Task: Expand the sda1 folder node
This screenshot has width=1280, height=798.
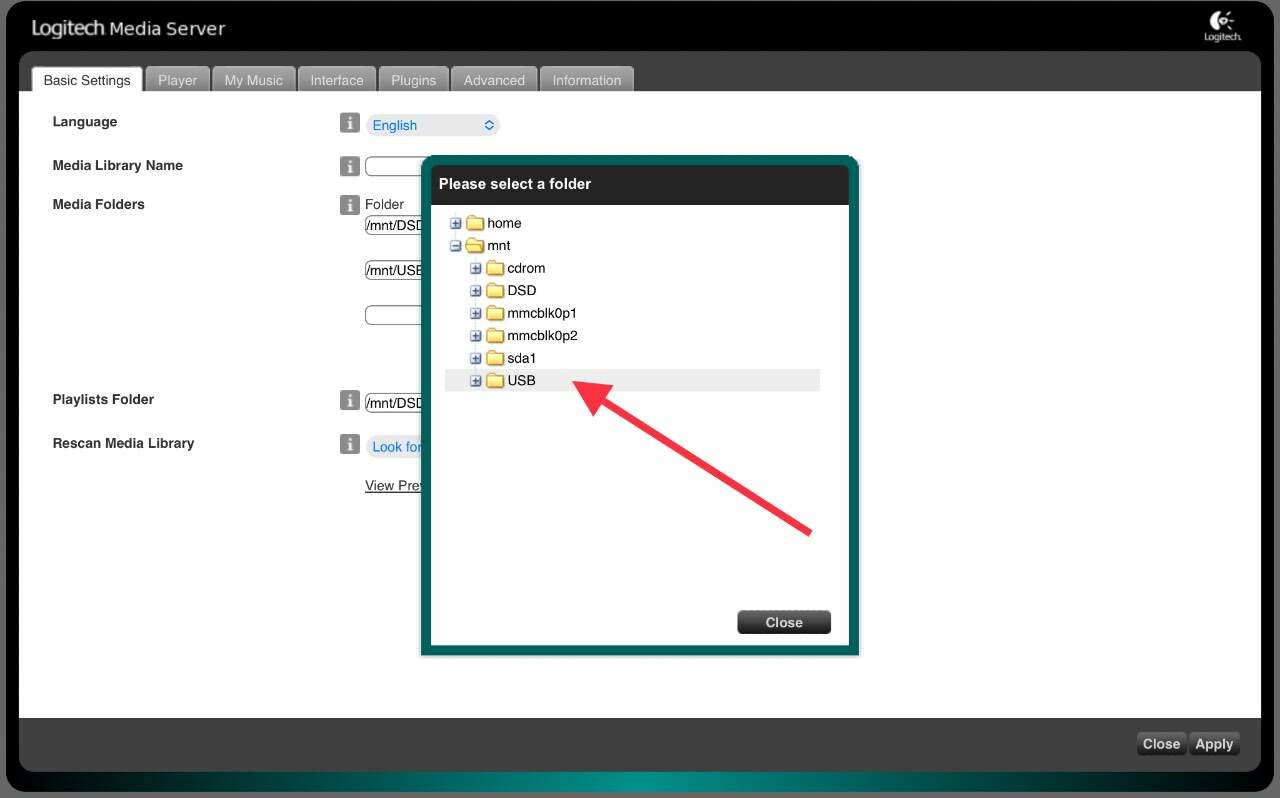Action: tap(476, 358)
